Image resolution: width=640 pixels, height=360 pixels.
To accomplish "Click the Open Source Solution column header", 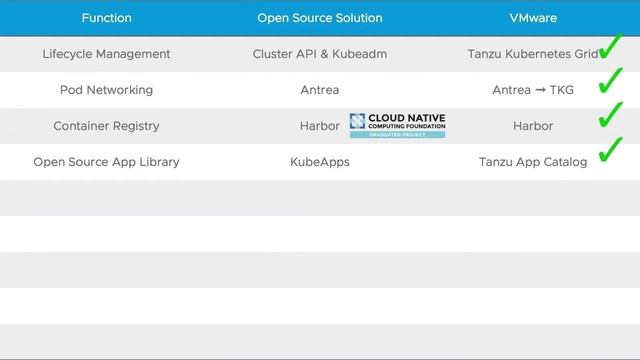I will point(320,18).
